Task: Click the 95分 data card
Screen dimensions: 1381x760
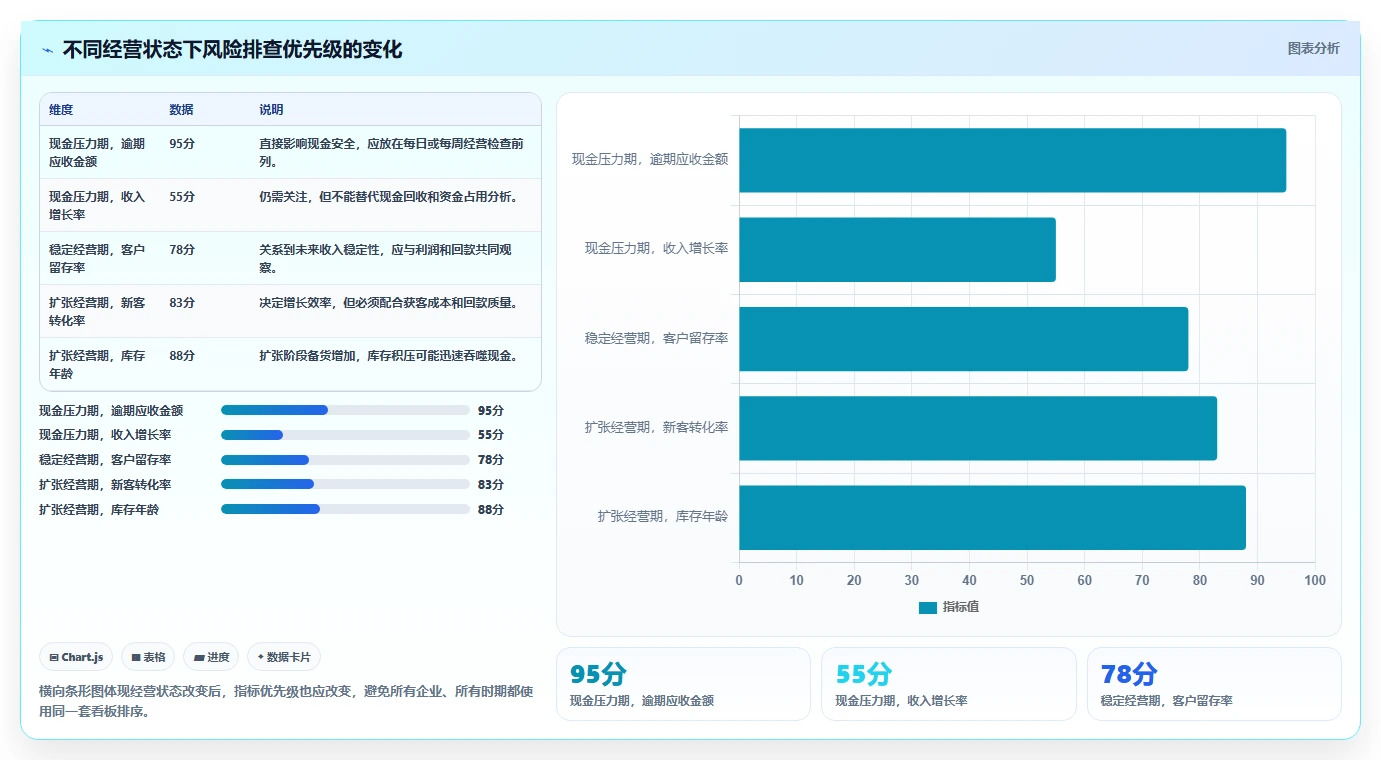Action: (x=683, y=684)
